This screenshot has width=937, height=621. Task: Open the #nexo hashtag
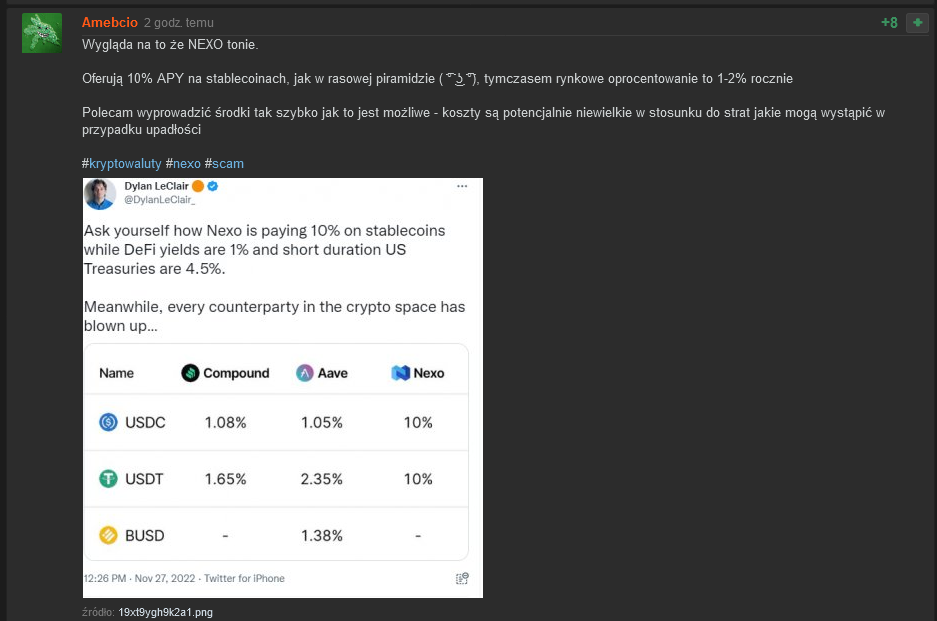click(183, 163)
